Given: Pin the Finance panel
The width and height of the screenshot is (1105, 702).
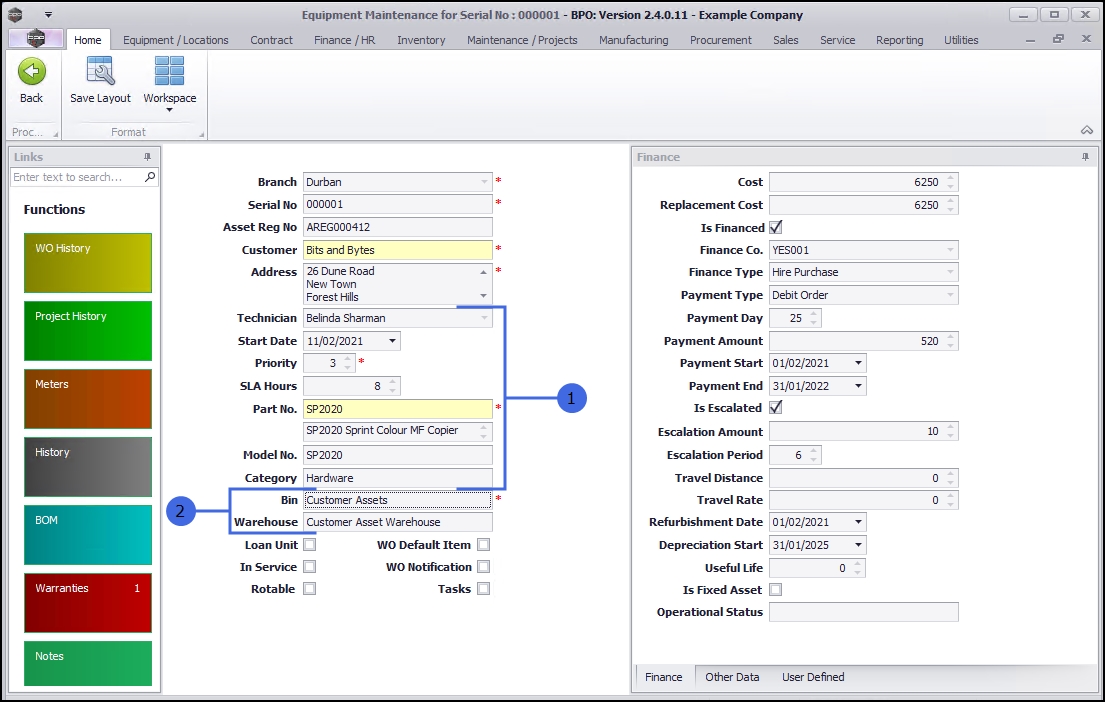Looking at the screenshot, I should [x=1085, y=157].
